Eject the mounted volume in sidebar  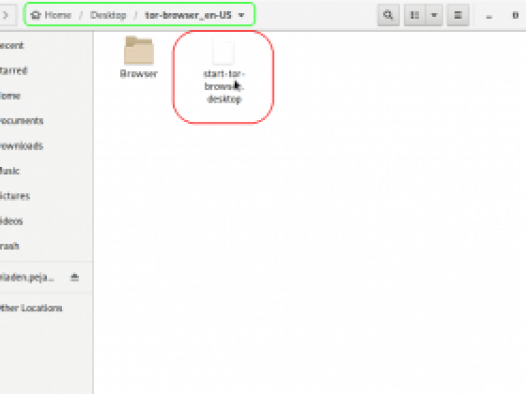(75, 277)
